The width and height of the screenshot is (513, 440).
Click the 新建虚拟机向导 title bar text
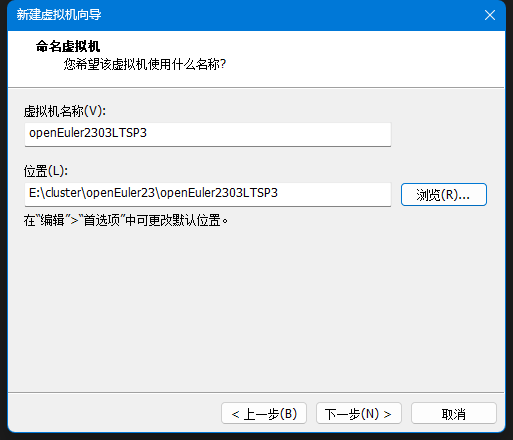tap(59, 15)
